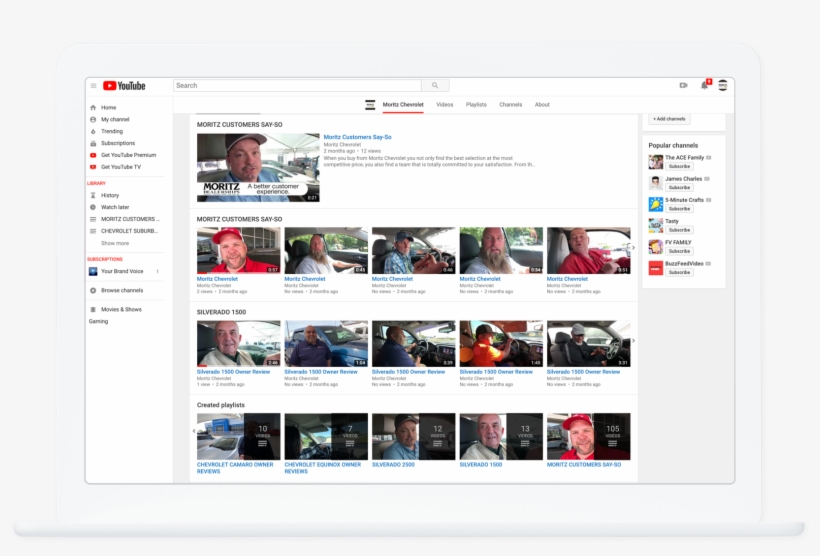Click the Moritz Chevrolet channel avatar icon
The image size is (820, 556).
pos(370,105)
